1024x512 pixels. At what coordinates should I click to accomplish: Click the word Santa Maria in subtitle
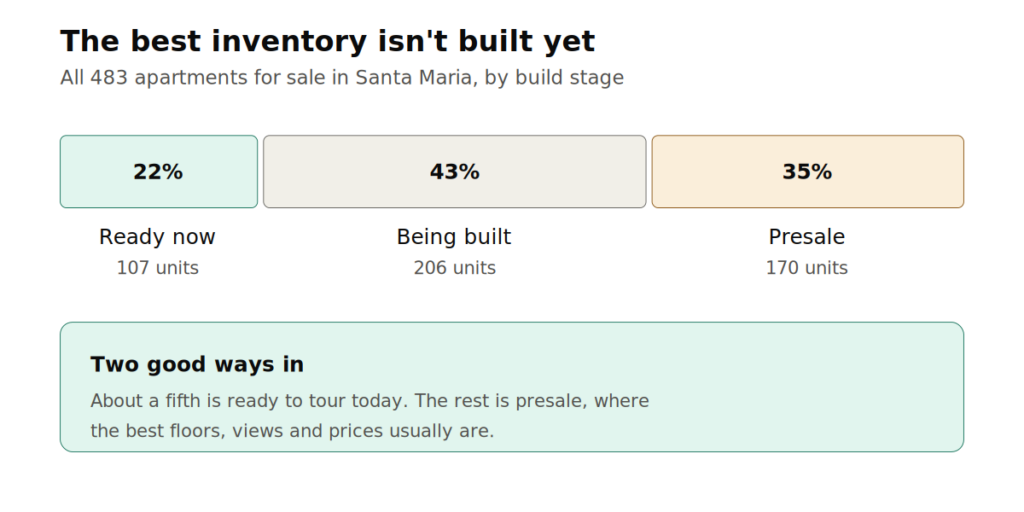pyautogui.click(x=413, y=78)
